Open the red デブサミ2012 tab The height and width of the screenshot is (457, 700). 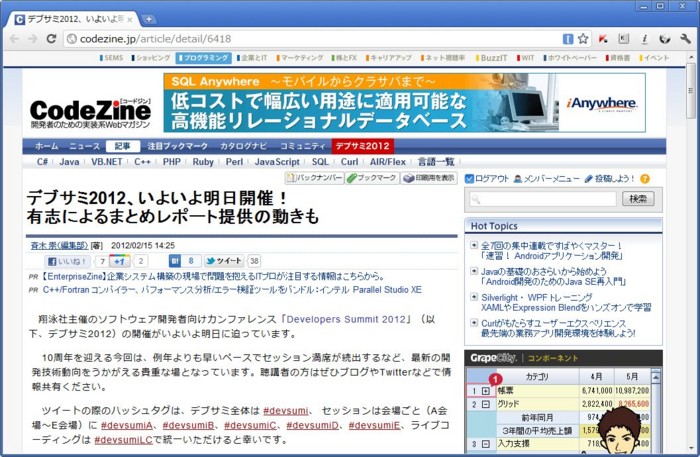pyautogui.click(x=362, y=146)
